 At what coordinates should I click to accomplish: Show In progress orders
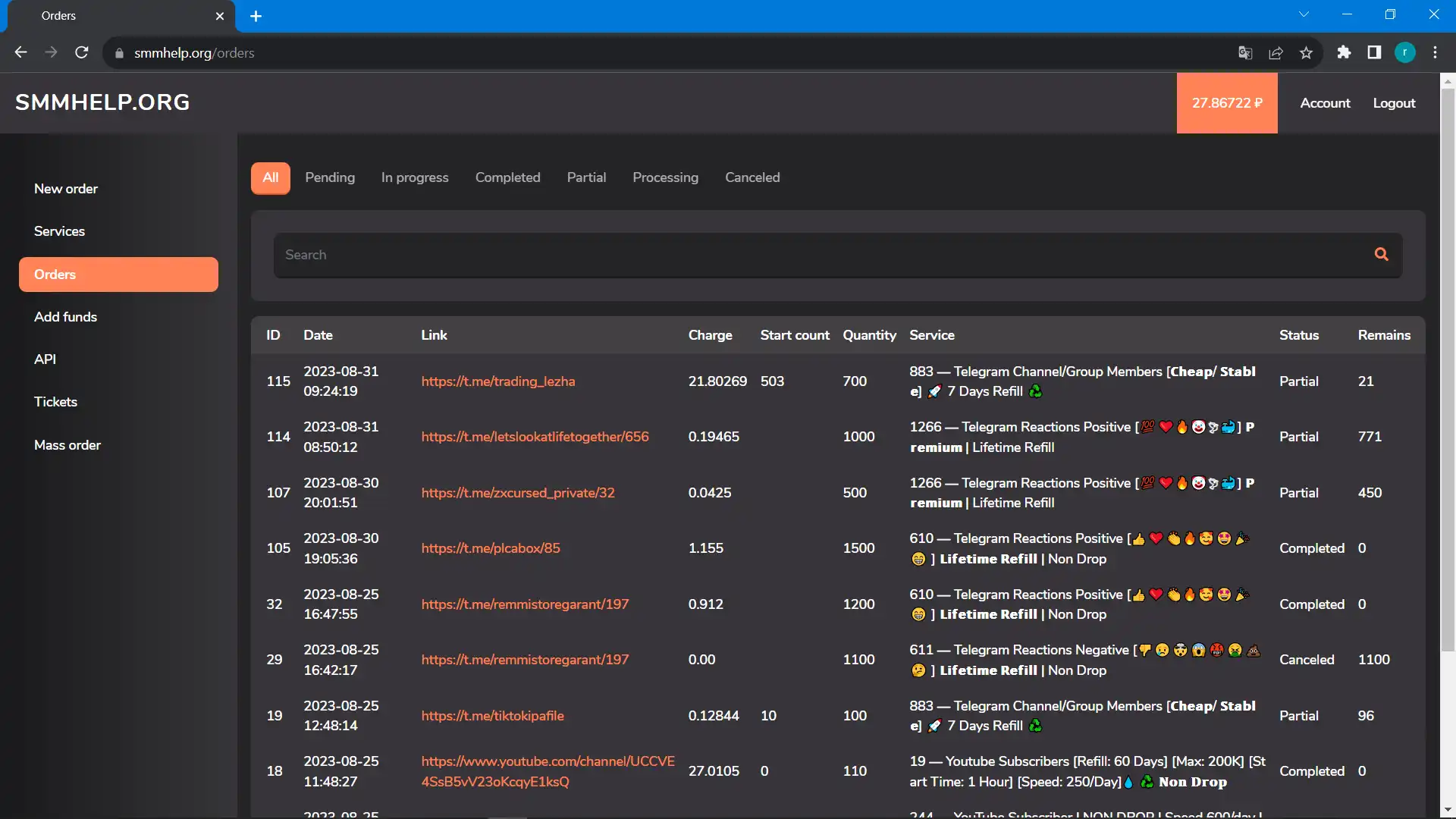(x=415, y=177)
